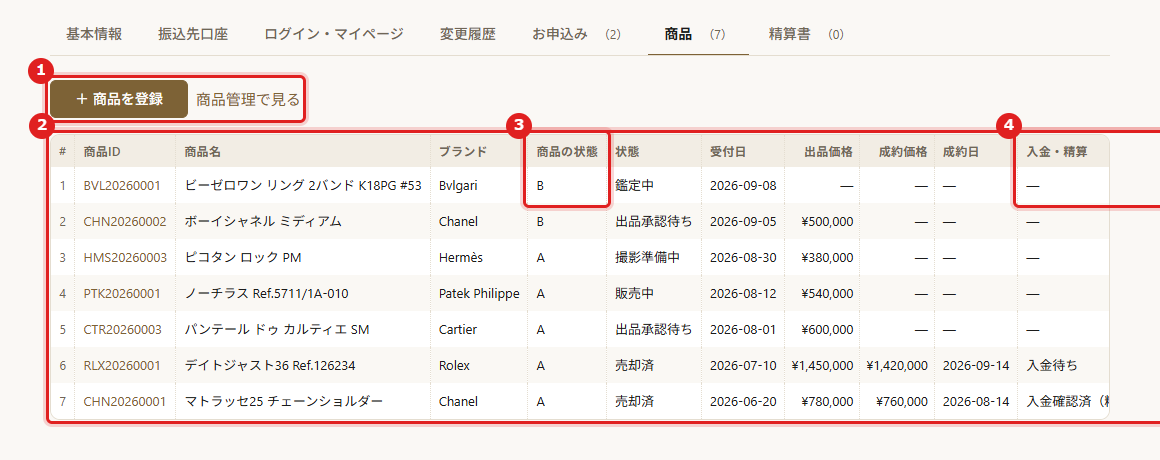Select product name ビーゼロワン リング 2バンド K18PG #53
Viewport: 1160px width, 460px height.
click(303, 186)
